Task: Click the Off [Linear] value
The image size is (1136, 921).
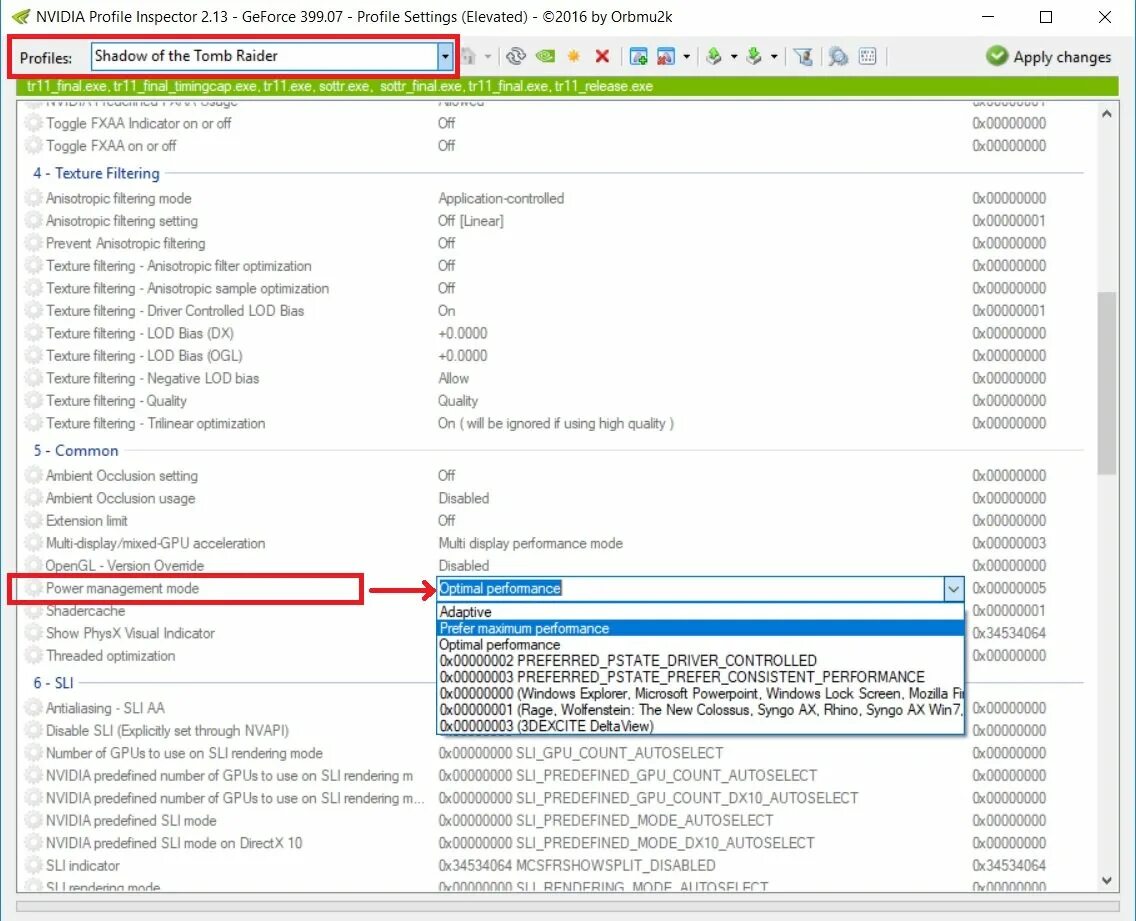Action: pos(470,220)
